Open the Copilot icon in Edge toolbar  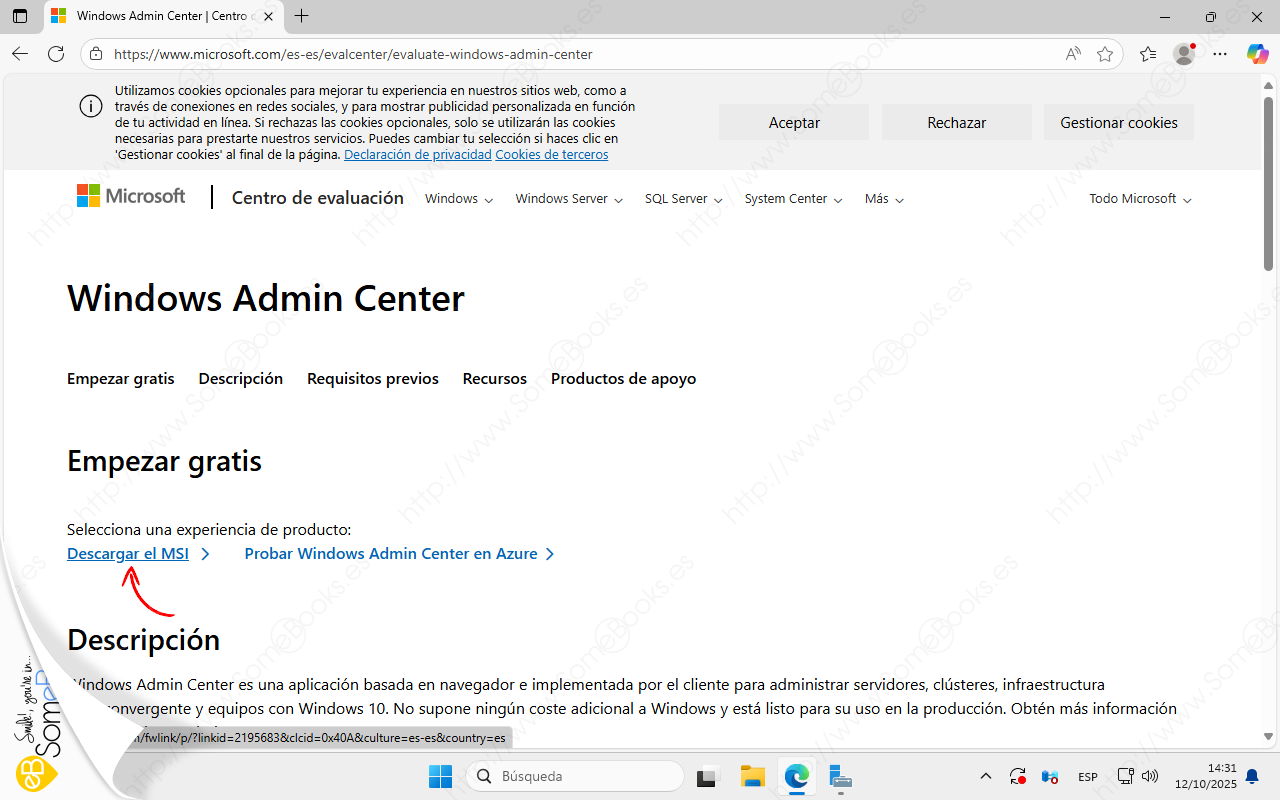(1257, 54)
